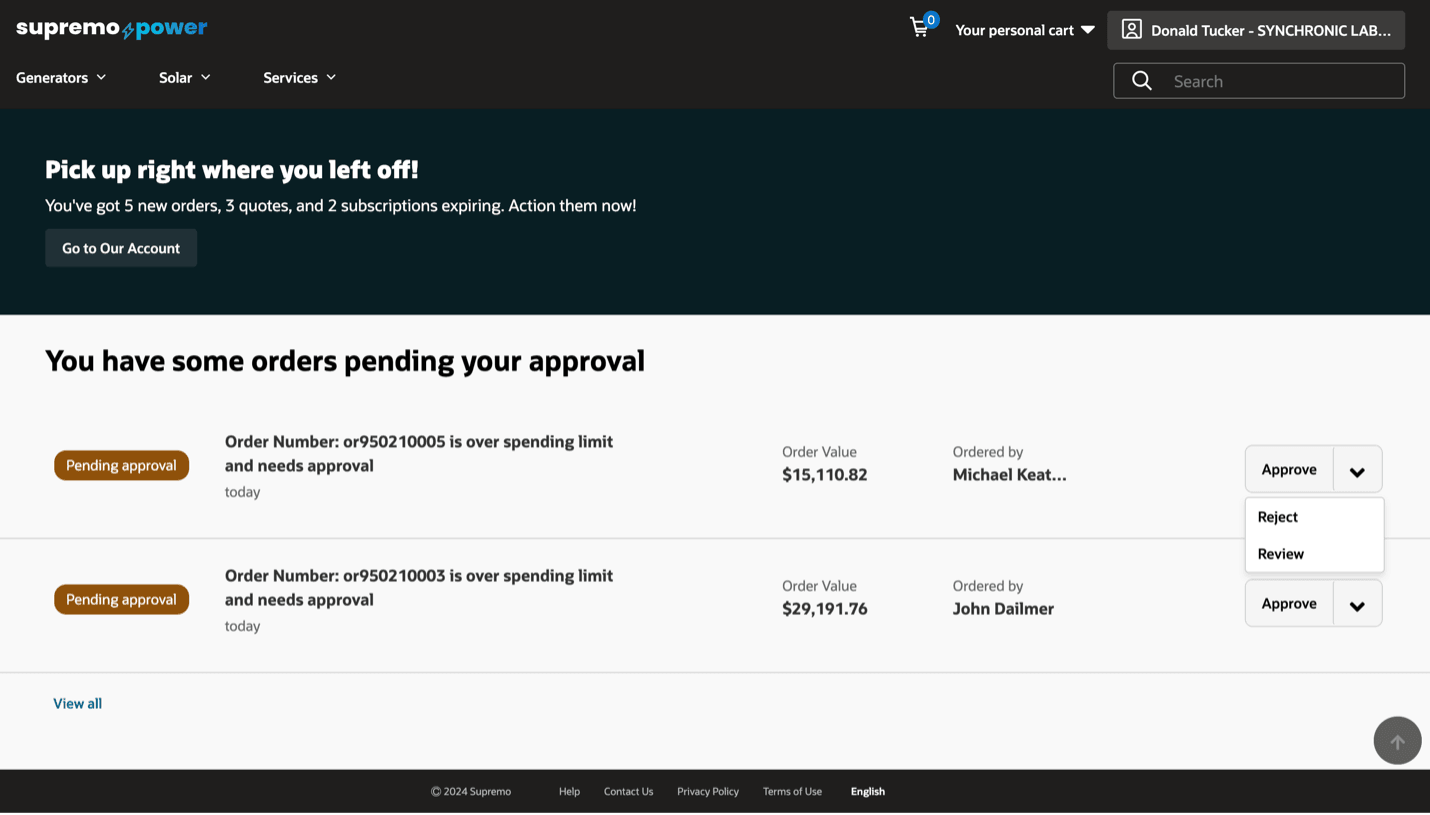Click the scroll-to-top arrow icon

pos(1397,740)
